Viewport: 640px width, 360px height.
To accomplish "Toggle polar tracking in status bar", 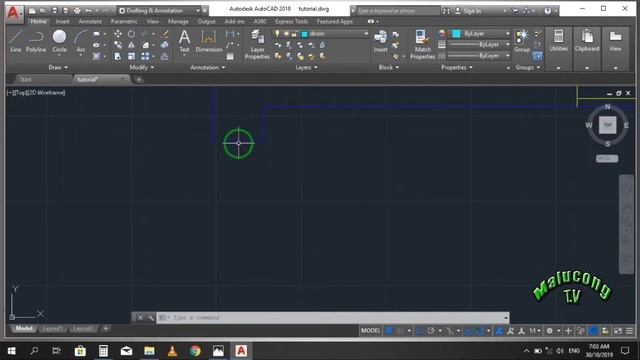I will point(431,331).
